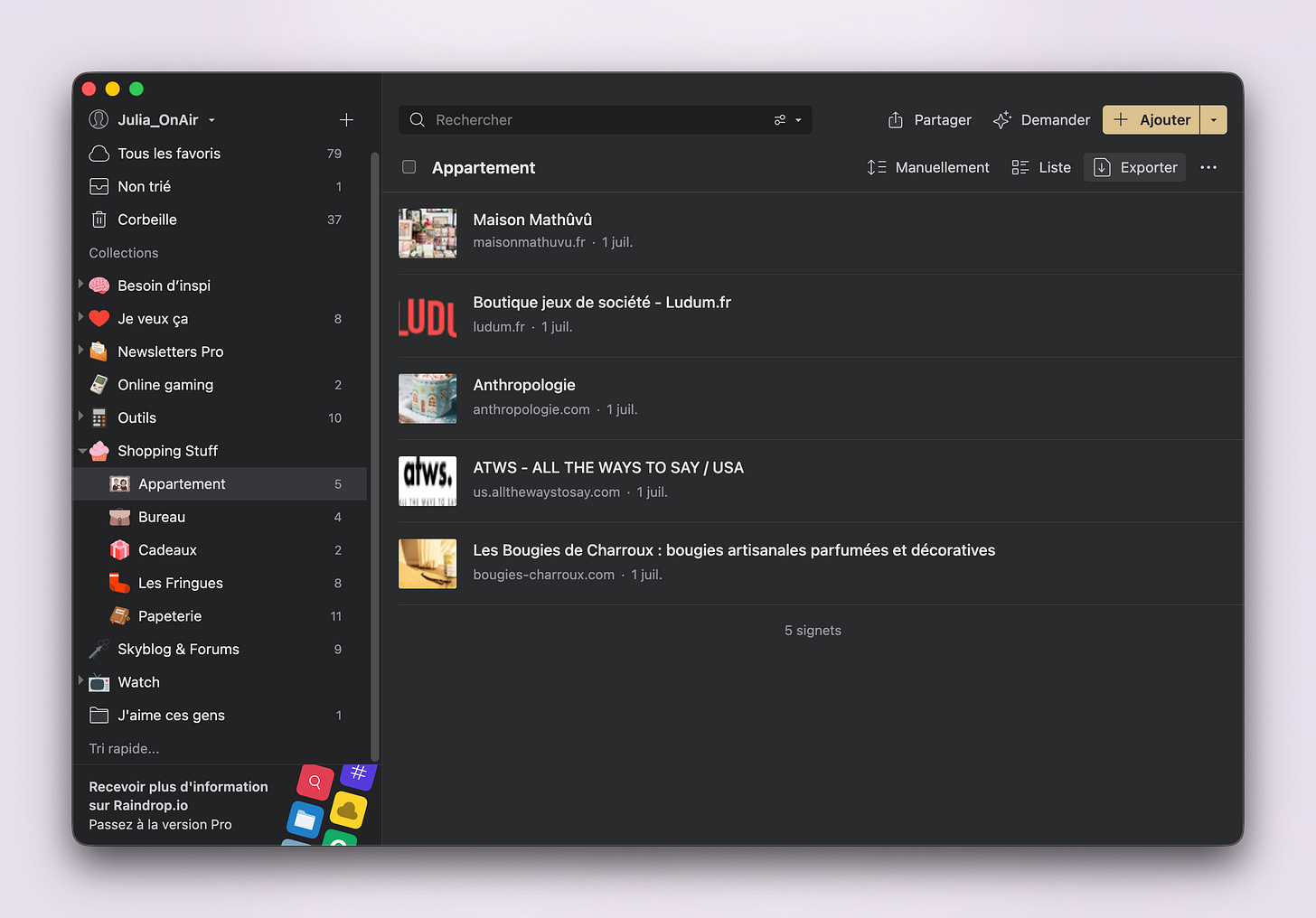Open the Non trié section

(221, 186)
